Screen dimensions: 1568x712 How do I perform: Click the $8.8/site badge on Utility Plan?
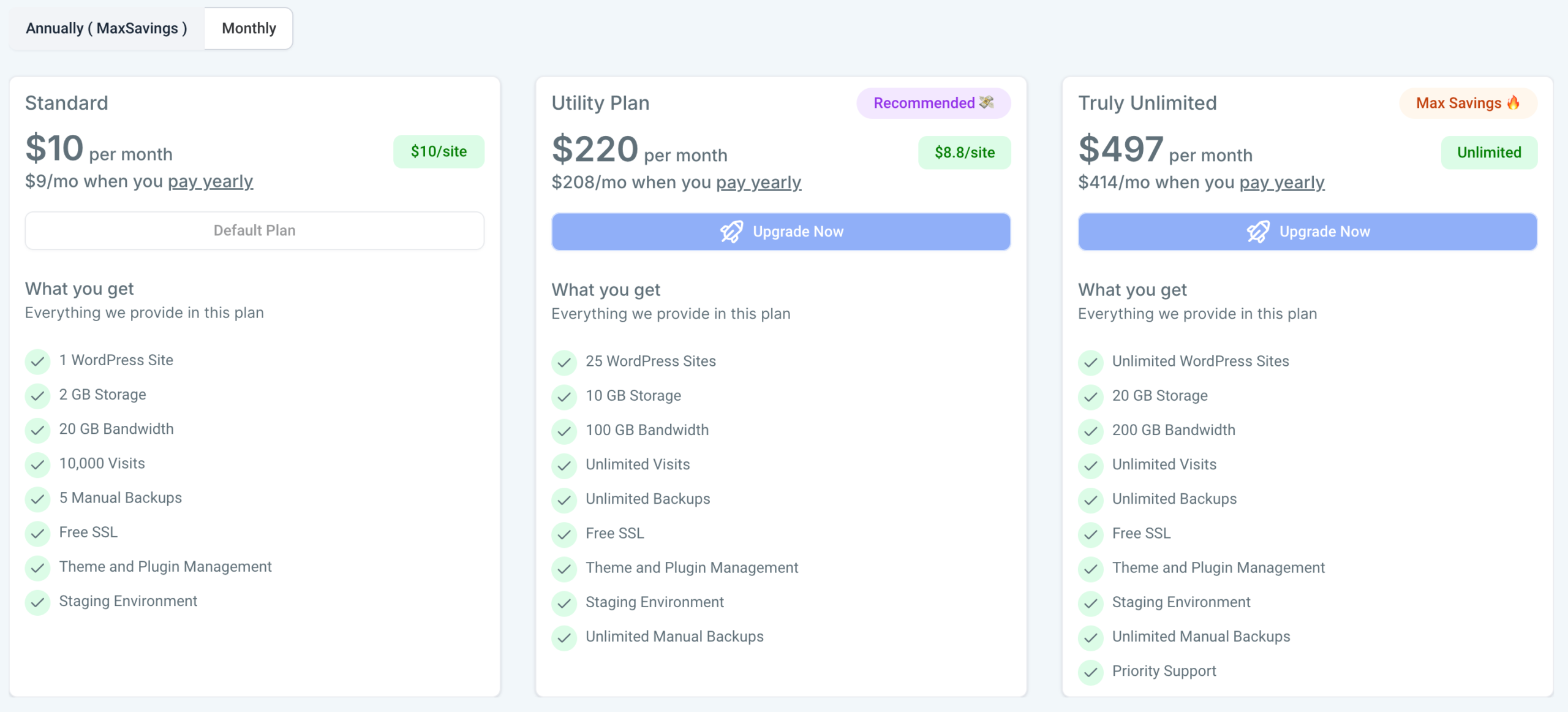965,152
